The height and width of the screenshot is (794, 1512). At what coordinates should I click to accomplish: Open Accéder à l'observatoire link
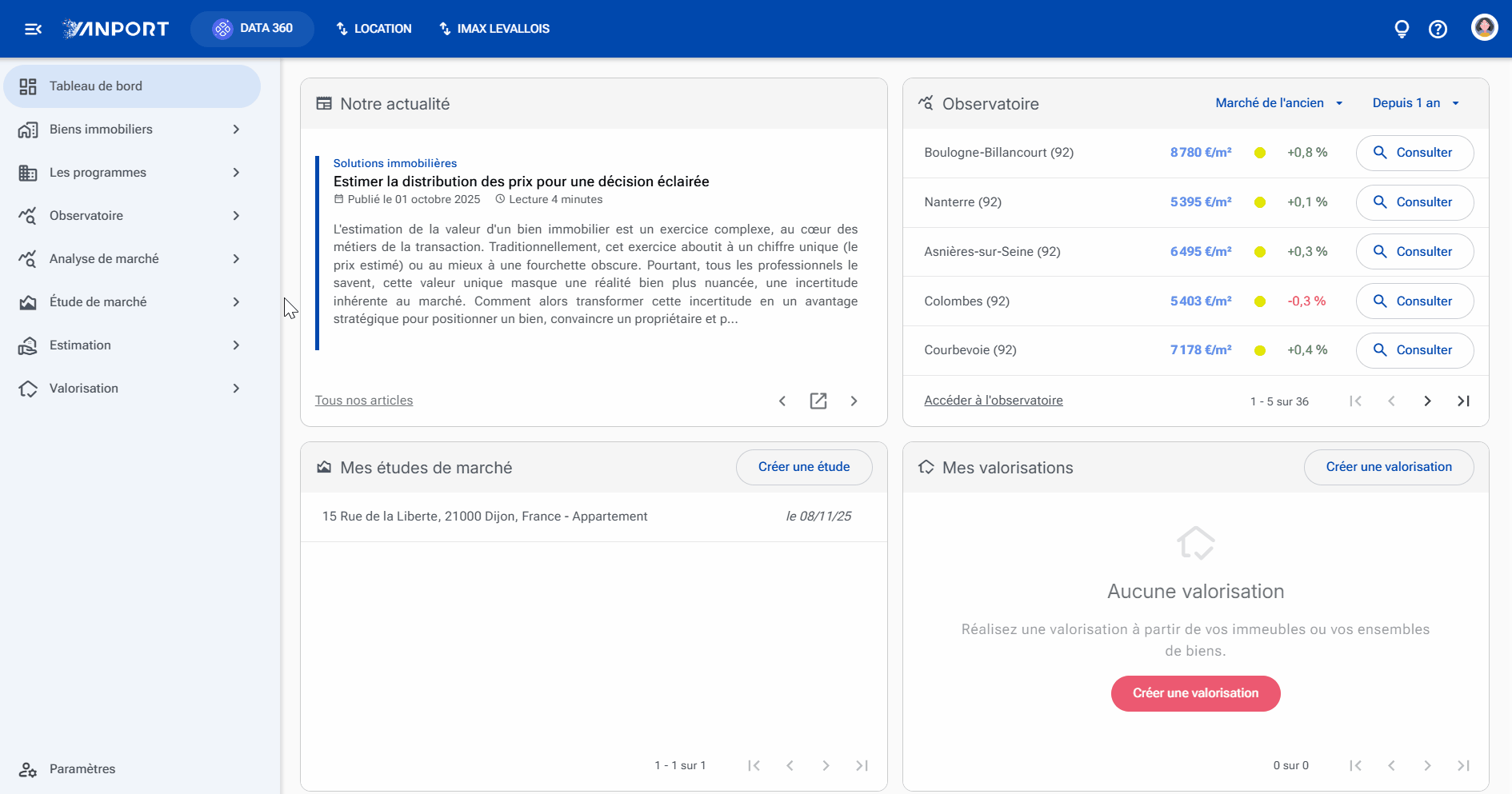(x=994, y=401)
